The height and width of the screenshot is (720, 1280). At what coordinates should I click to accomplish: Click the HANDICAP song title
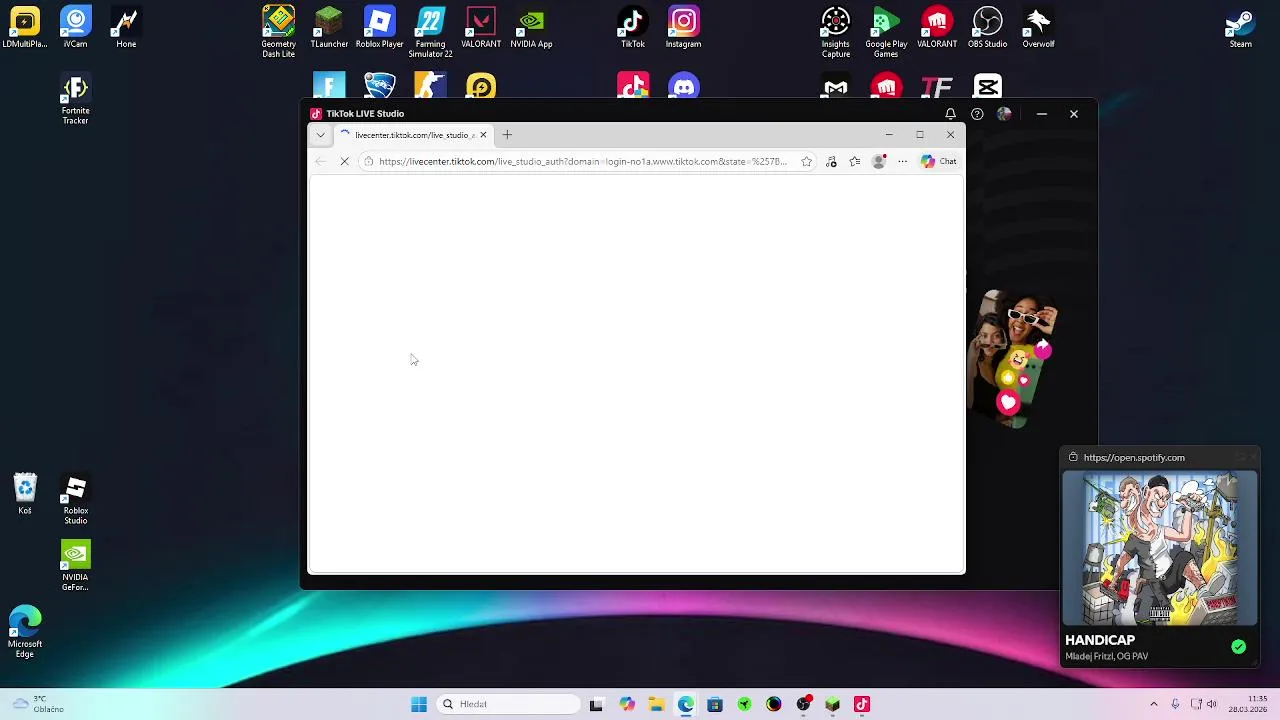(1100, 640)
